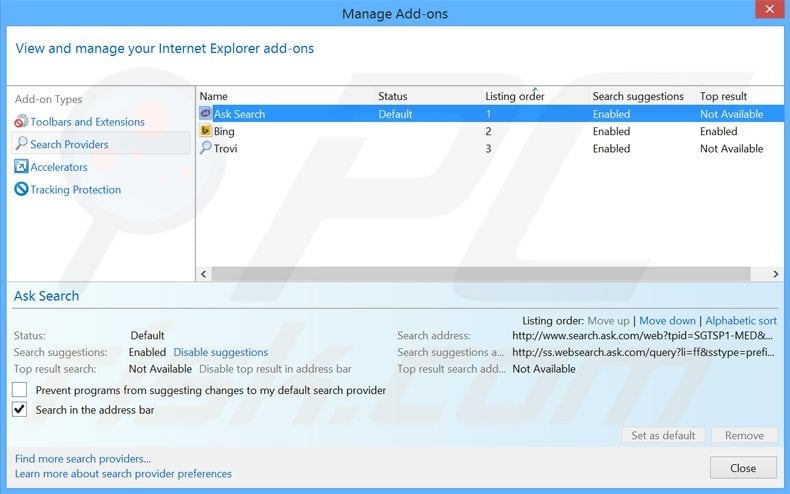Click the Search suggestions column header

tap(638, 96)
